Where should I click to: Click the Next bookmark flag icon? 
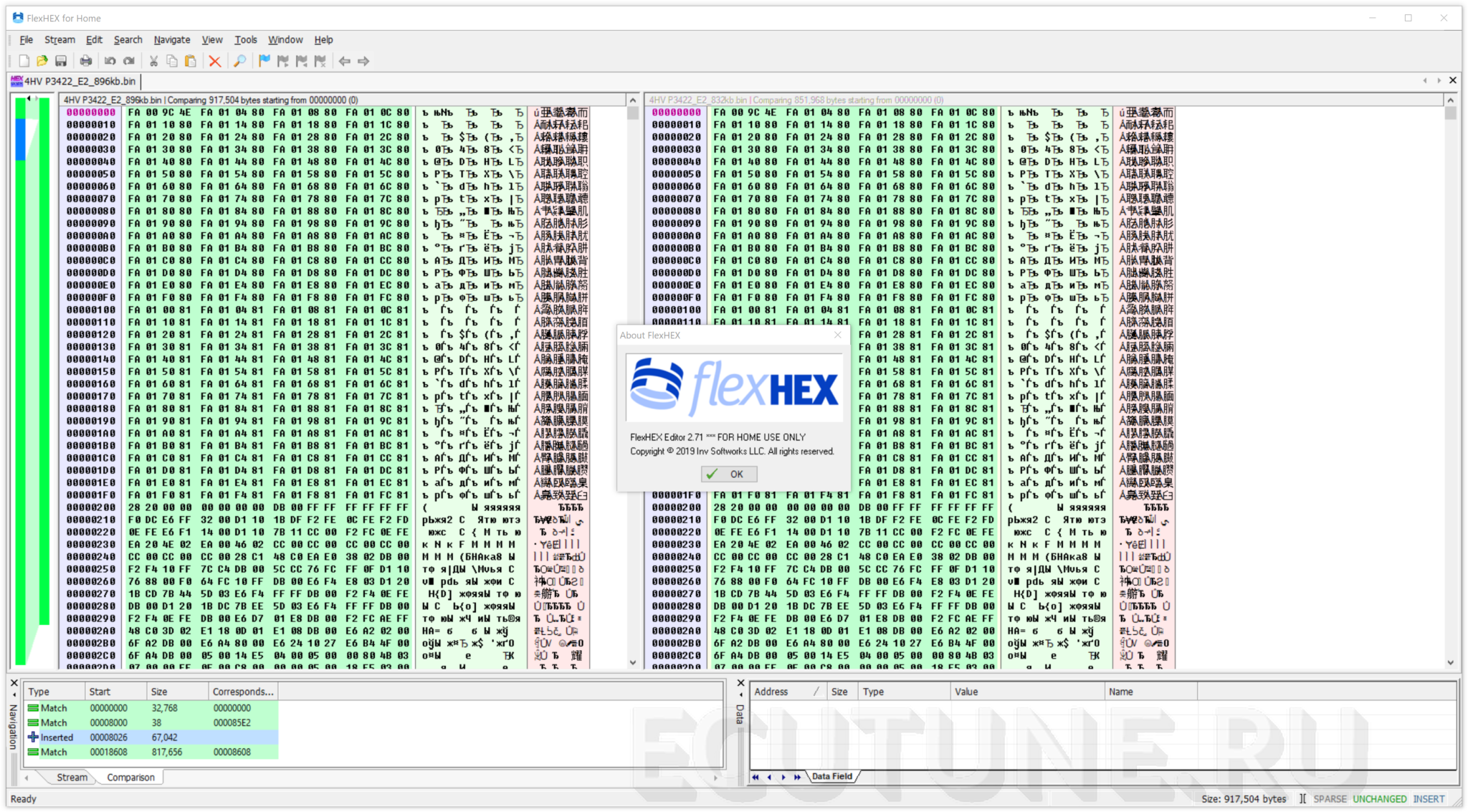[283, 62]
